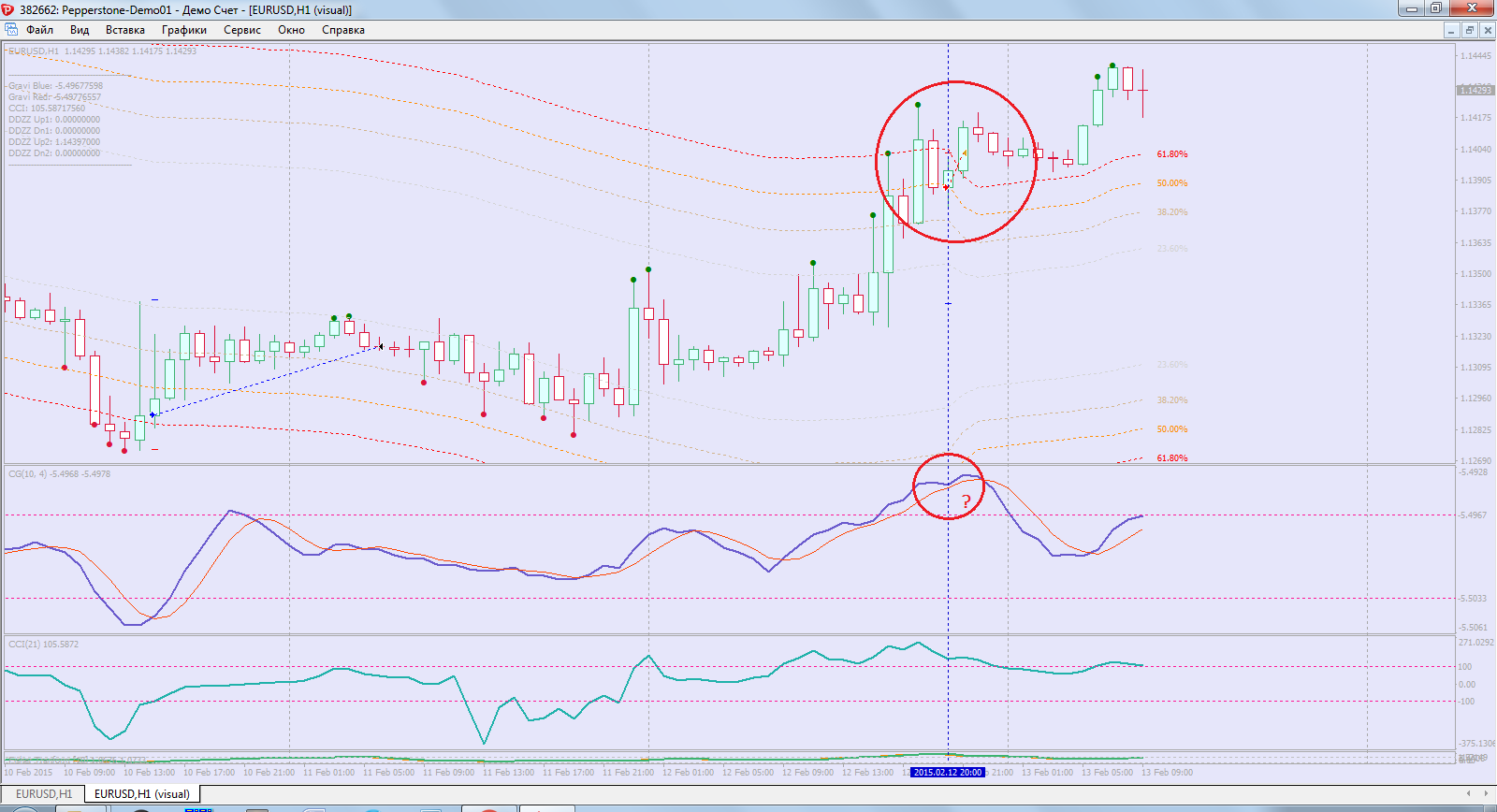1497x812 pixels.
Task: Select the EURUSD,H1 (visual) tab
Action: point(142,794)
